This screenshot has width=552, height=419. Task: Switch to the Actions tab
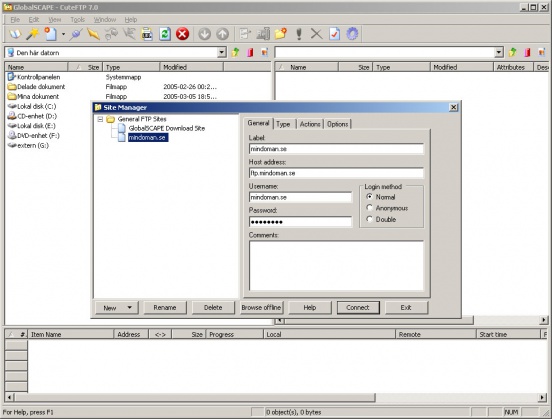(310, 124)
